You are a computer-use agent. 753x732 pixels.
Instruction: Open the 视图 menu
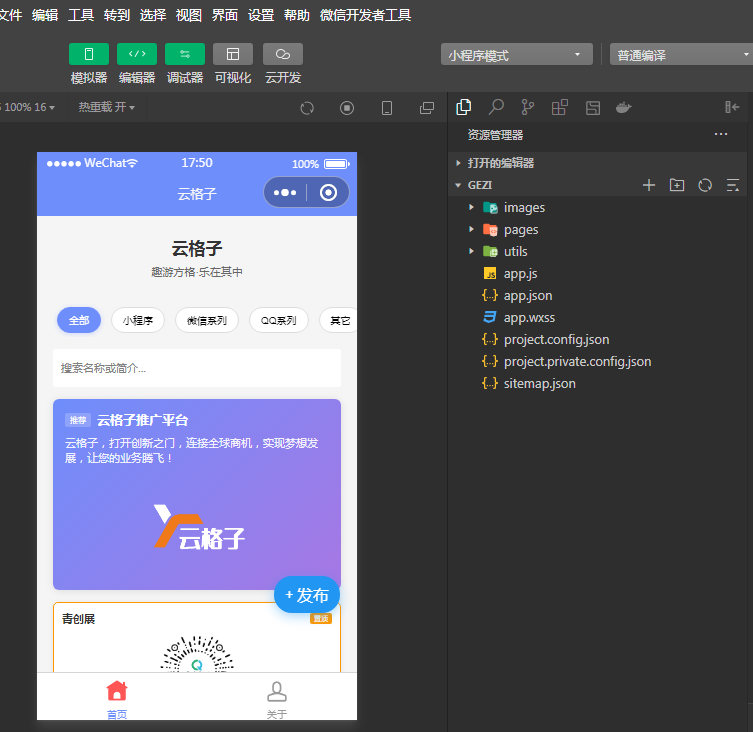tap(189, 15)
